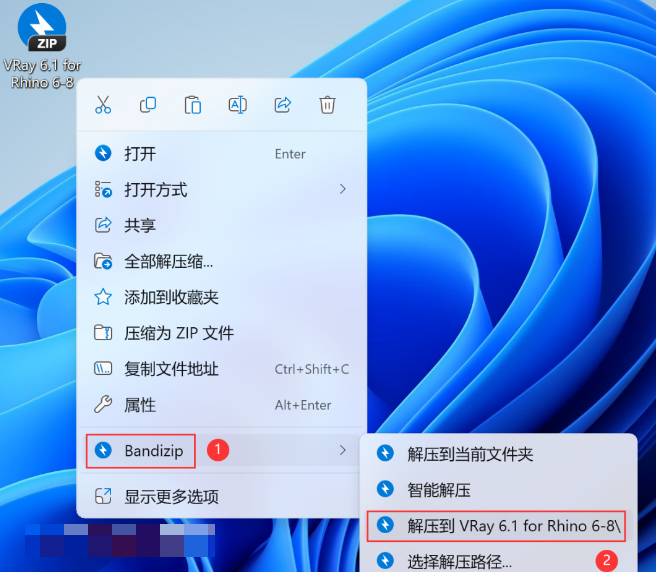This screenshot has height=572, width=656.
Task: Select 解压到当前文件夹 in Bandizip submenu
Action: 498,454
